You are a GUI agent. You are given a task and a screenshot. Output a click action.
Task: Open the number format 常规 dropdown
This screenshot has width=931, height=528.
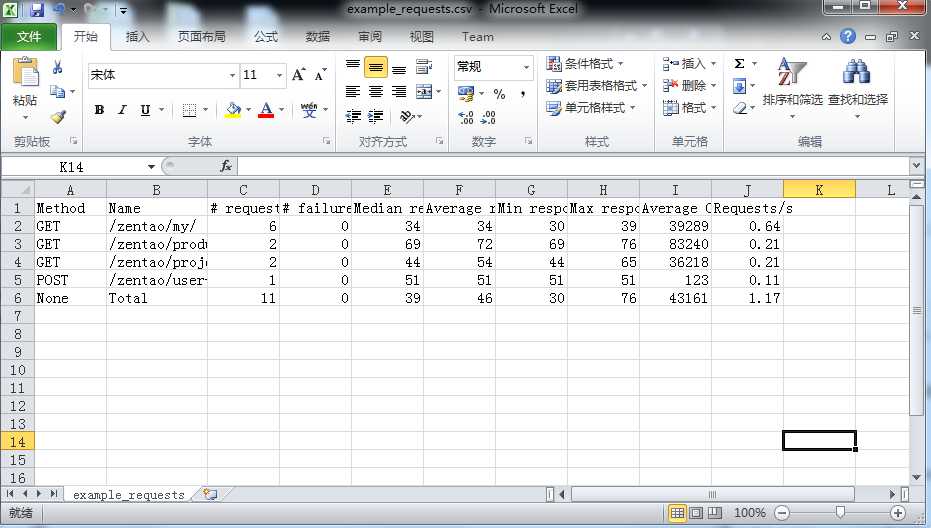[x=526, y=67]
